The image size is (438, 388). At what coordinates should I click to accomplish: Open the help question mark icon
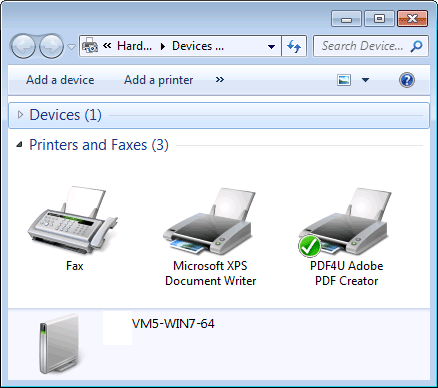tap(407, 80)
